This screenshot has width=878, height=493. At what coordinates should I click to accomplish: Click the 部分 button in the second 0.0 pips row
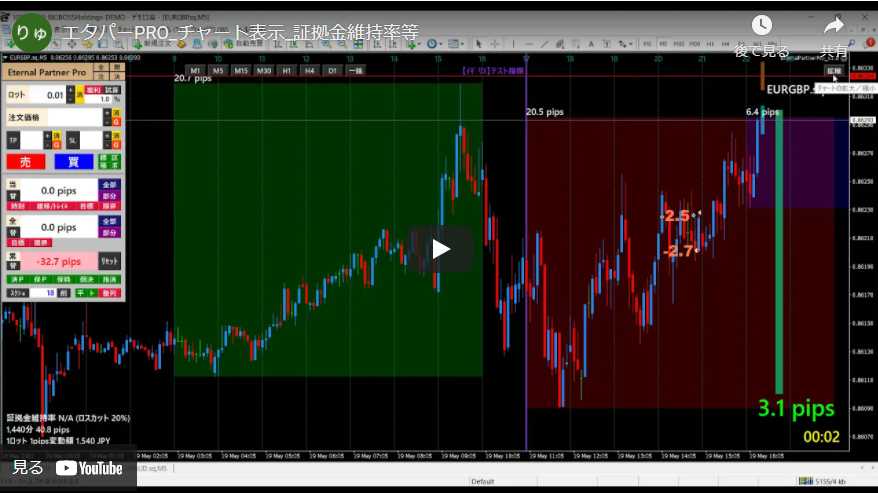coord(109,232)
